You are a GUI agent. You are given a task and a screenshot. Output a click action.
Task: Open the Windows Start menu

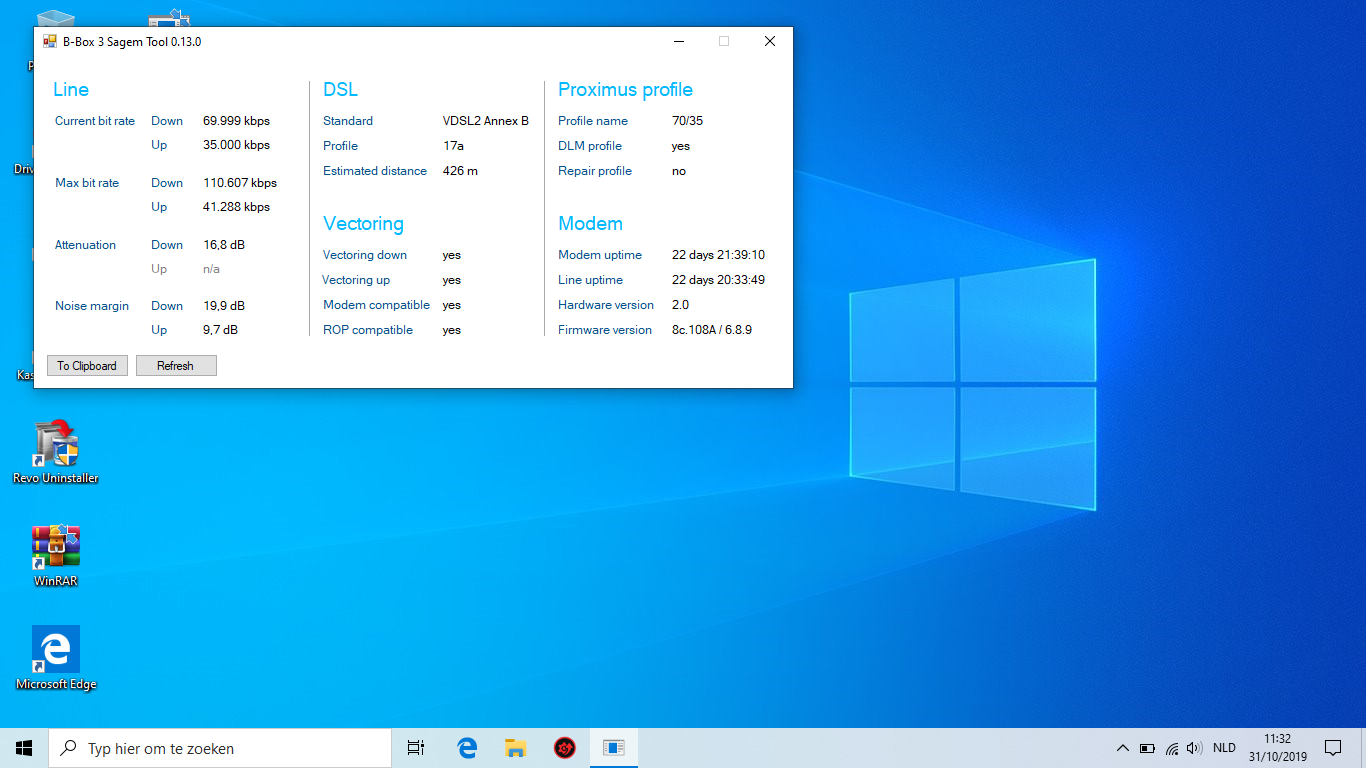[x=24, y=748]
